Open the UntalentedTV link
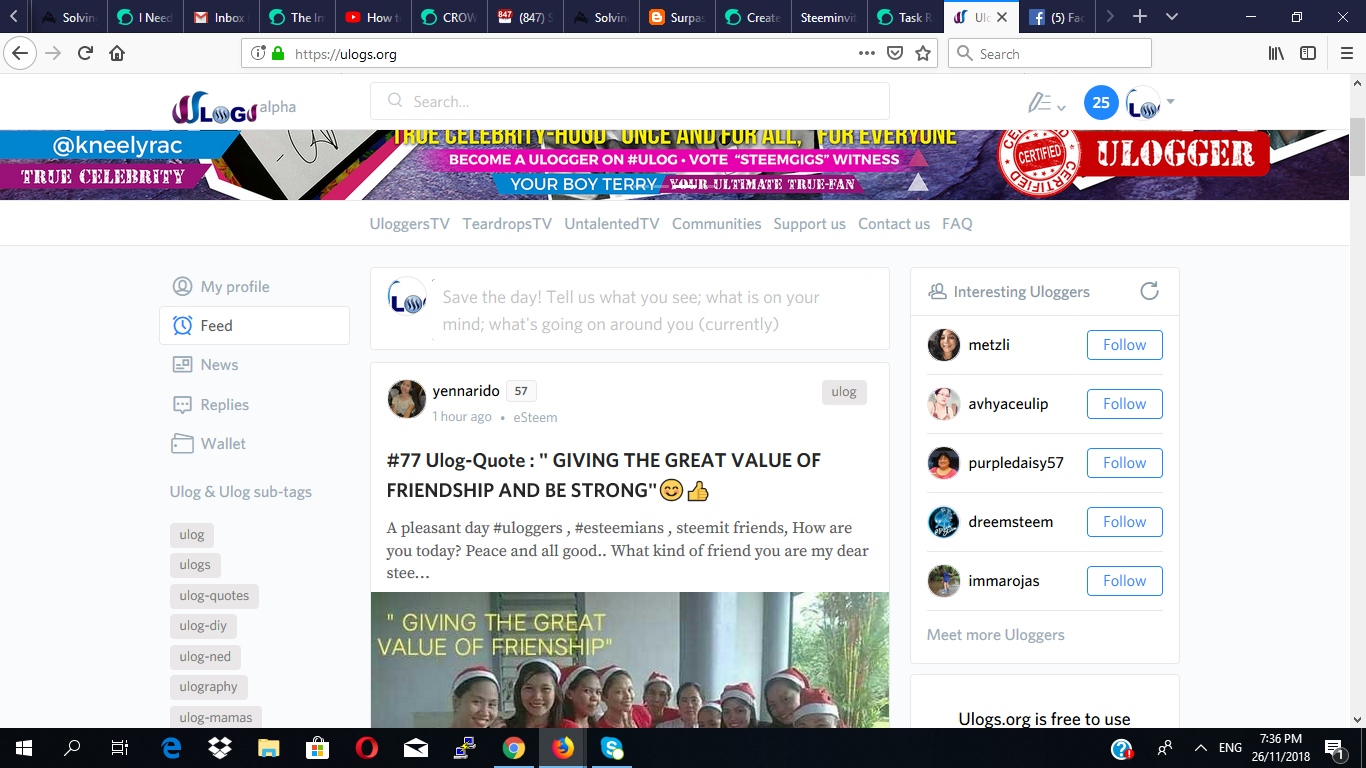 click(612, 224)
